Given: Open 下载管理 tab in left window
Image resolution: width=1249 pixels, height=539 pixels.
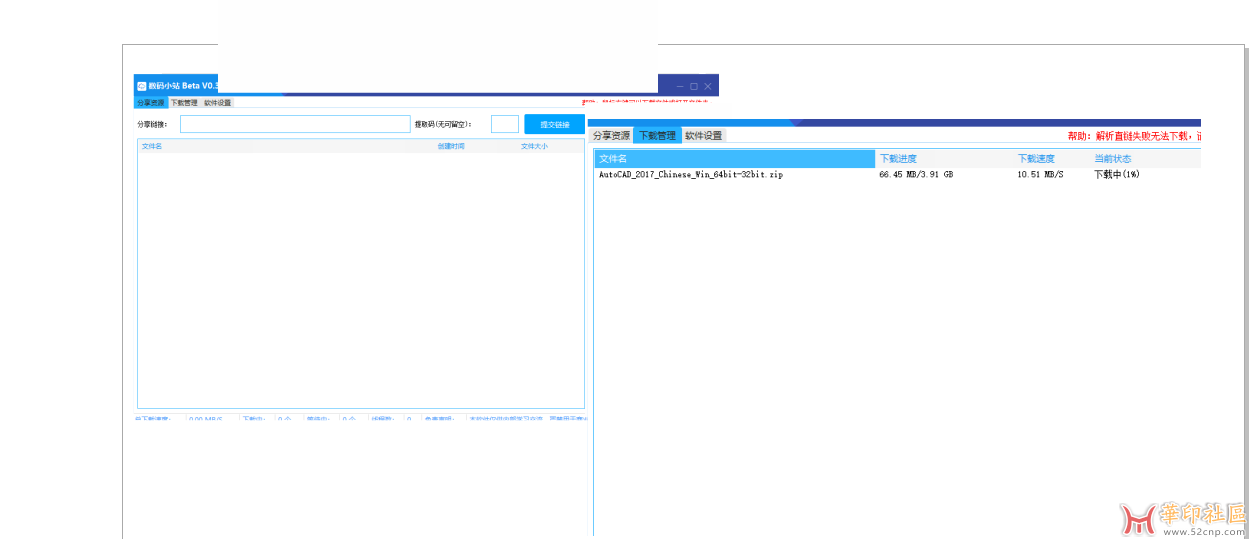Looking at the screenshot, I should [184, 103].
